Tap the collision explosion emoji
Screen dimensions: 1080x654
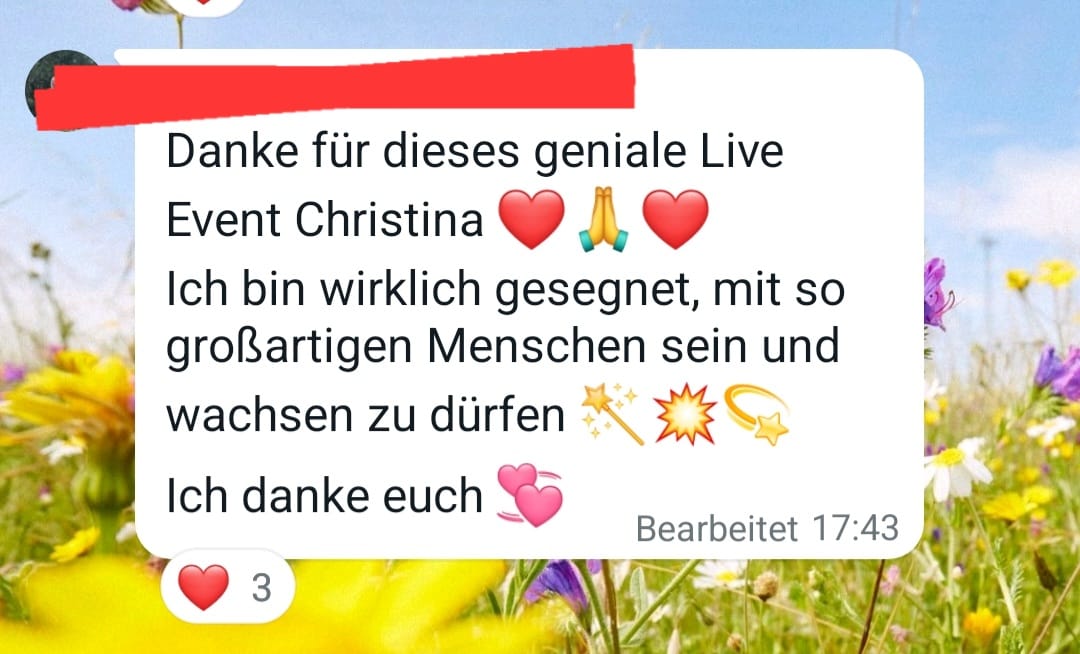tap(685, 414)
